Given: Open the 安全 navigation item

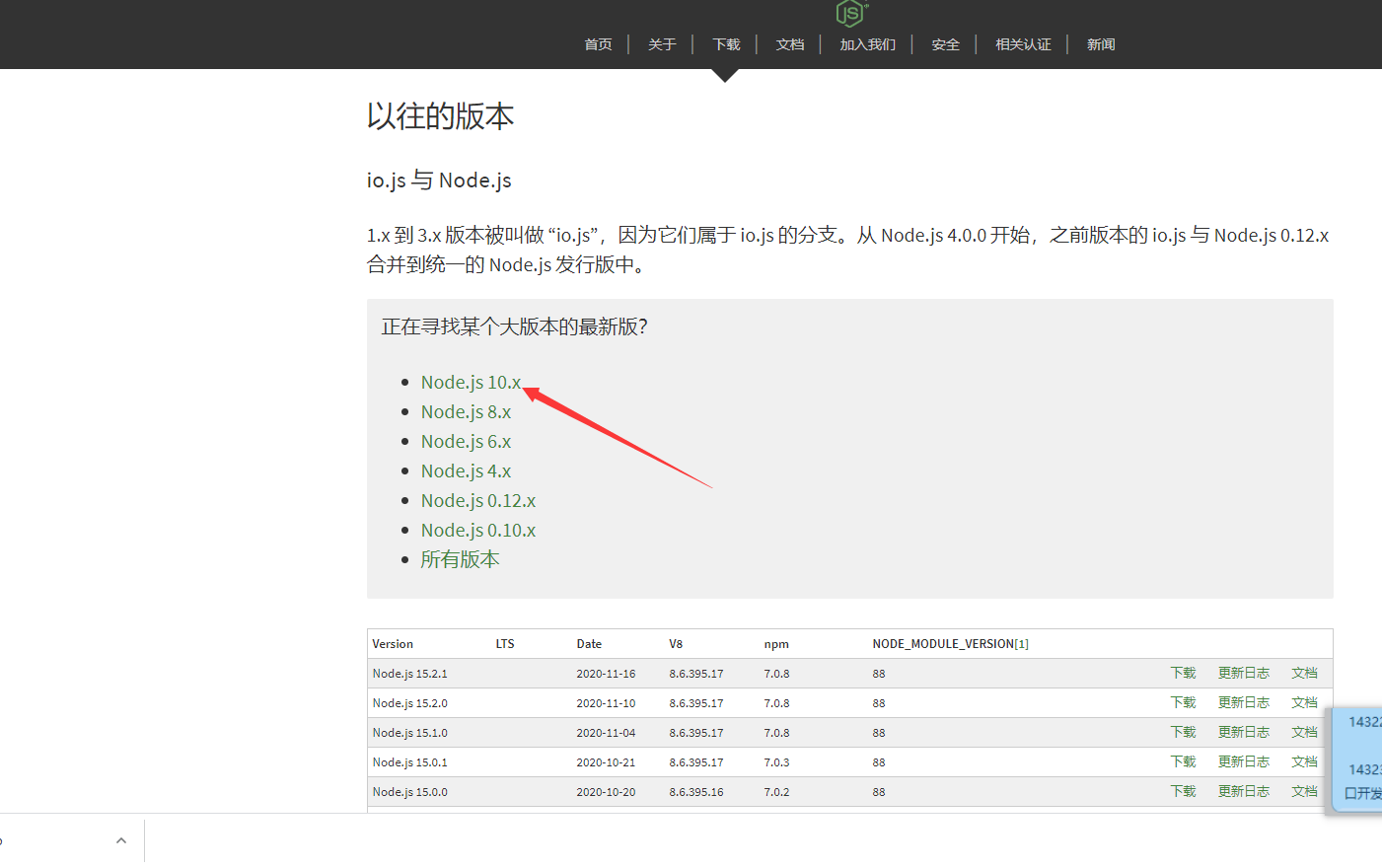Looking at the screenshot, I should (944, 43).
